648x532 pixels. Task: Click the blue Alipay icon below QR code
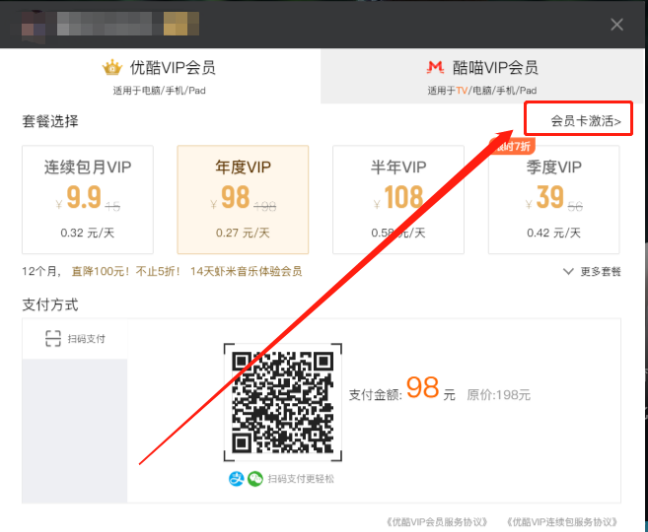(237, 479)
